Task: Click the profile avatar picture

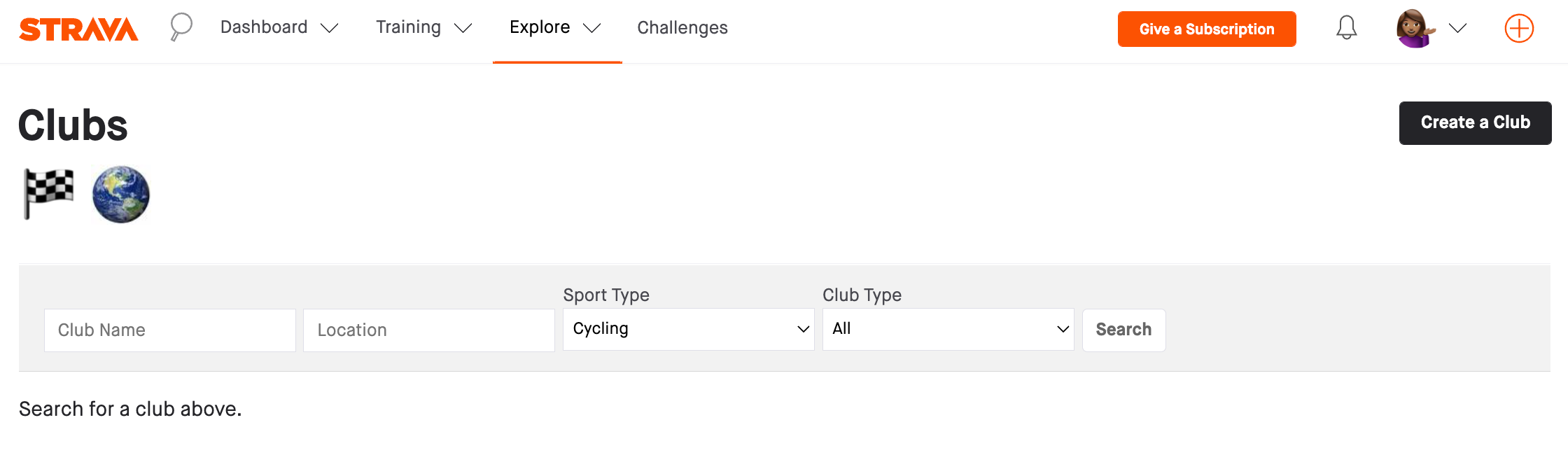Action: click(1415, 28)
